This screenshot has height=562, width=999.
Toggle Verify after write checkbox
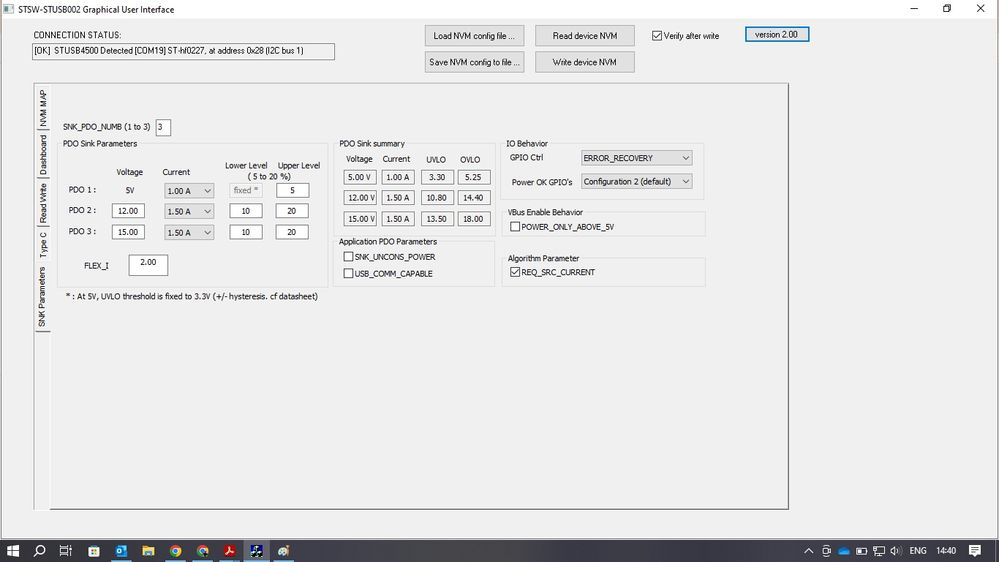657,36
